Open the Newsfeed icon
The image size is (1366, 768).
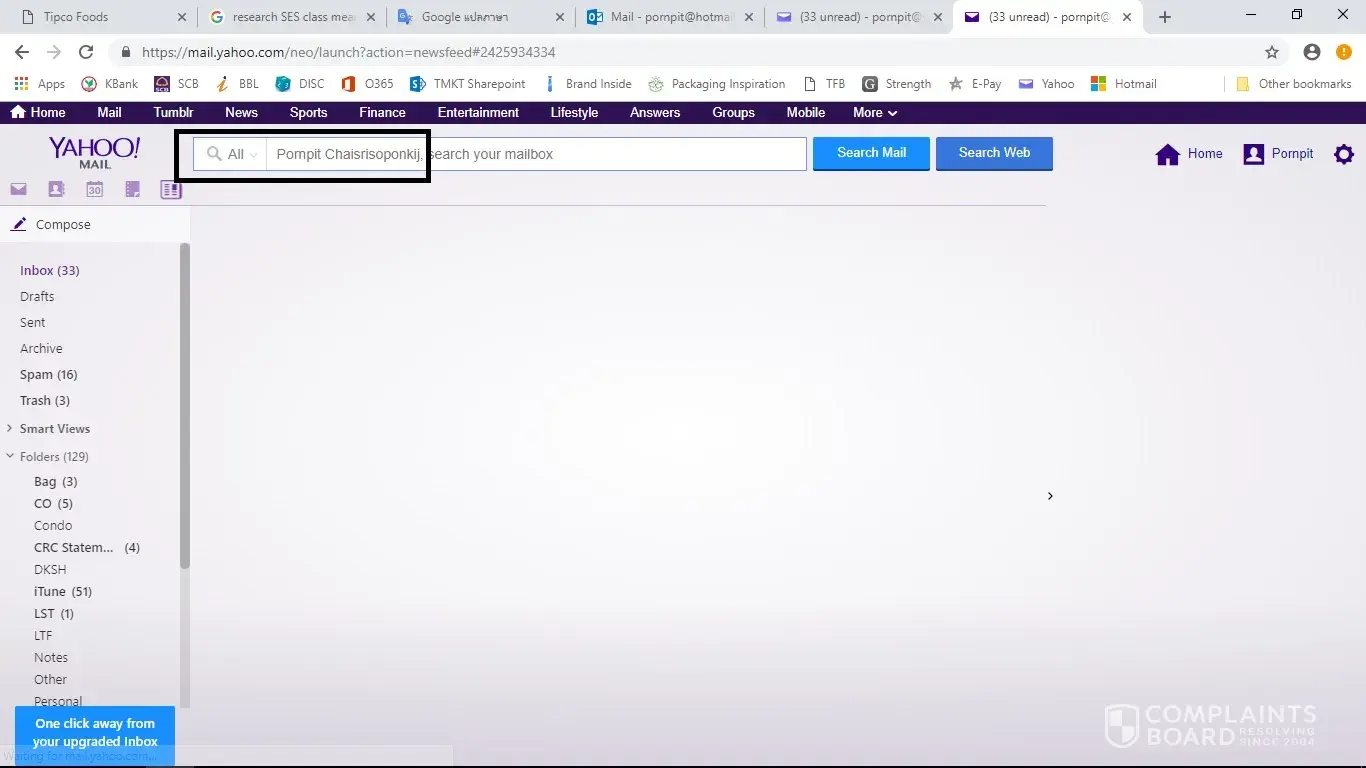click(171, 189)
